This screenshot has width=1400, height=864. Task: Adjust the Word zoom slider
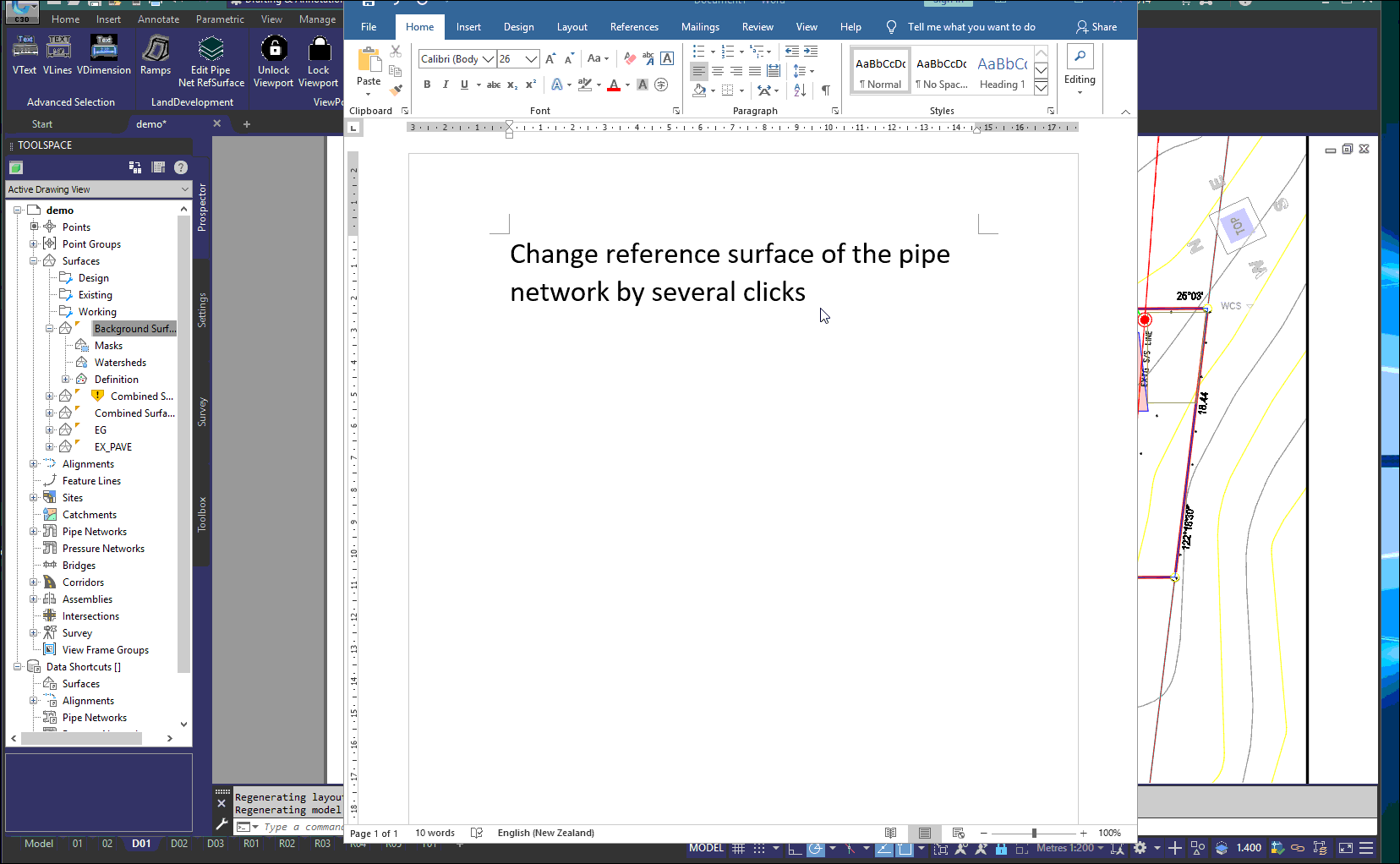pos(1034,834)
